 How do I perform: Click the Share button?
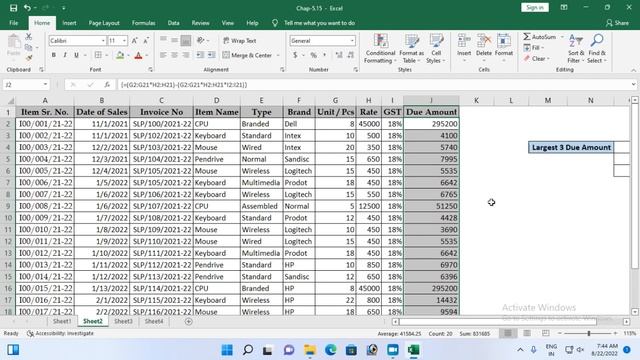617,23
